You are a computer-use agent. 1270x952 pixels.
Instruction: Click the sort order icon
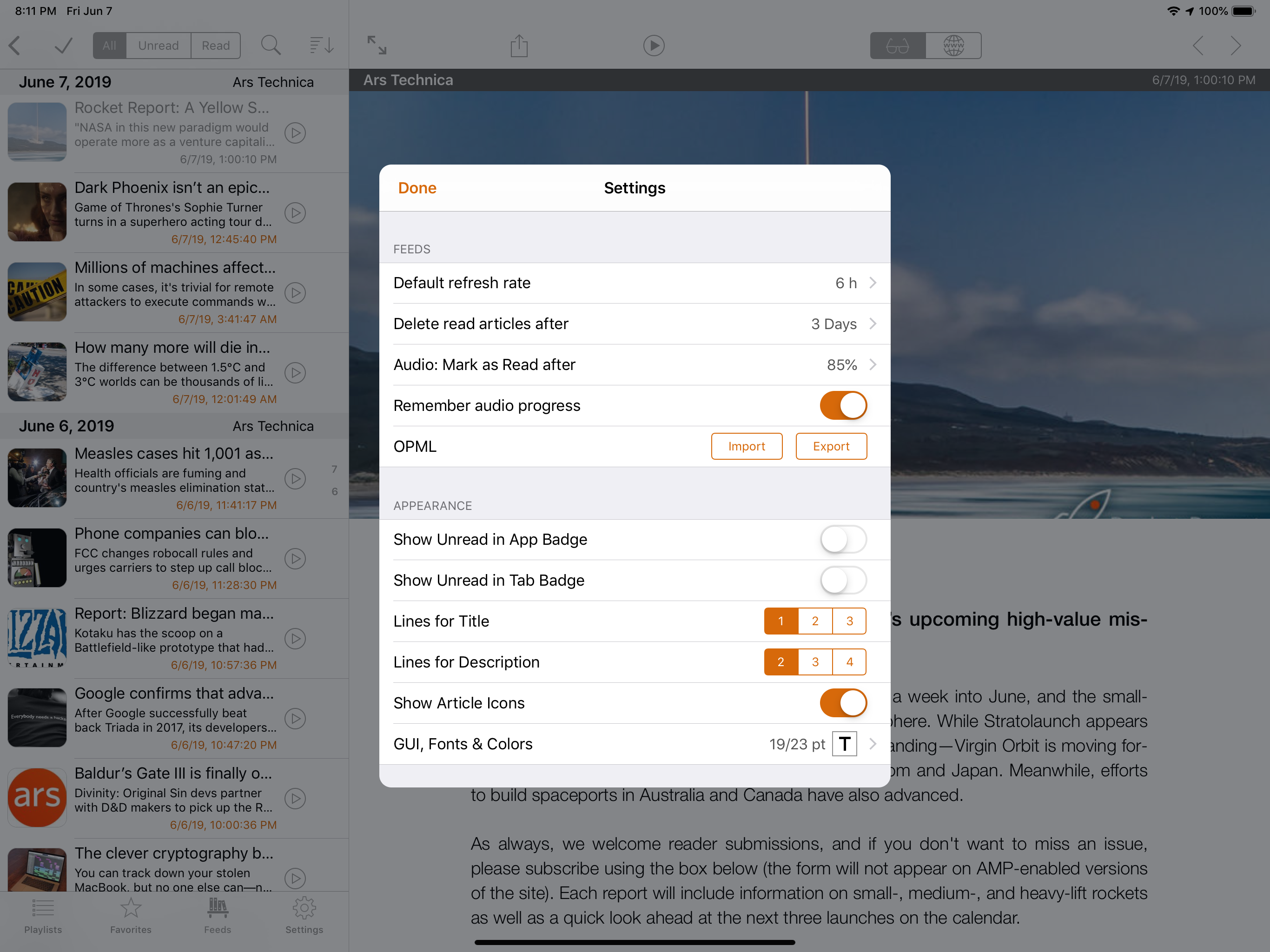[x=322, y=46]
